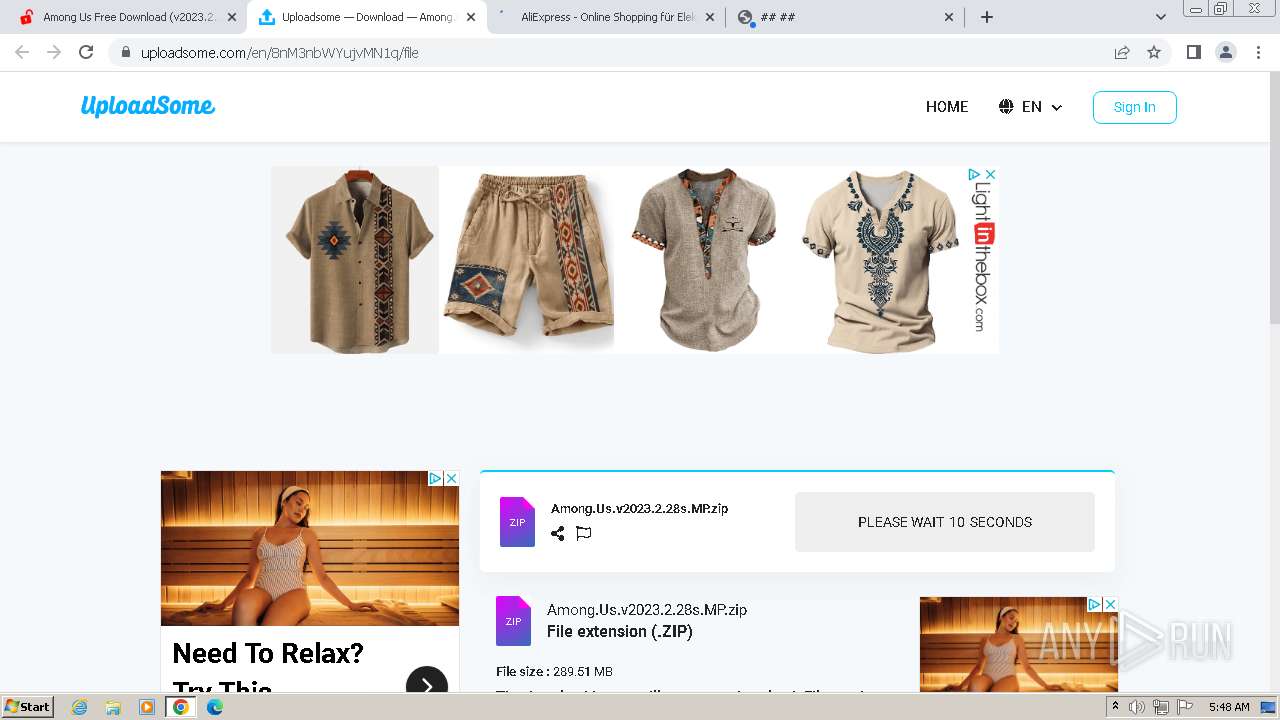Open Microsoft Edge from taskbar
The width and height of the screenshot is (1280, 720).
[x=215, y=707]
